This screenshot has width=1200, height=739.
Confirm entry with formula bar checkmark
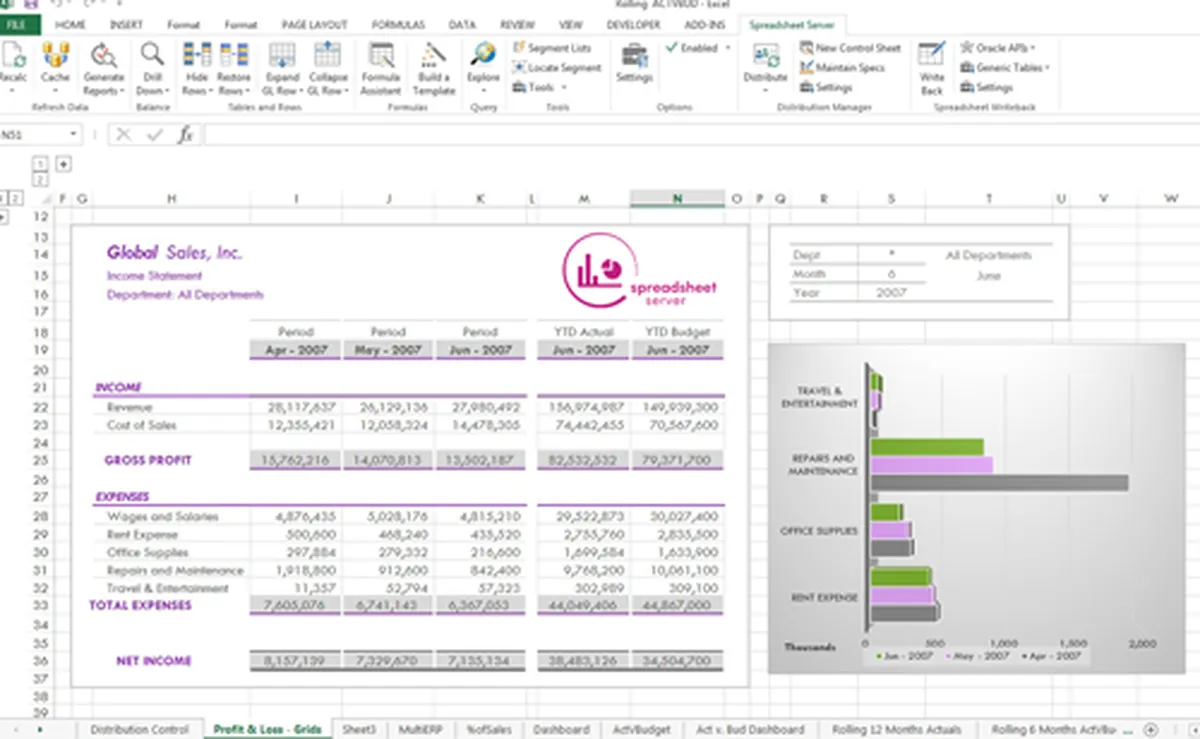point(153,135)
